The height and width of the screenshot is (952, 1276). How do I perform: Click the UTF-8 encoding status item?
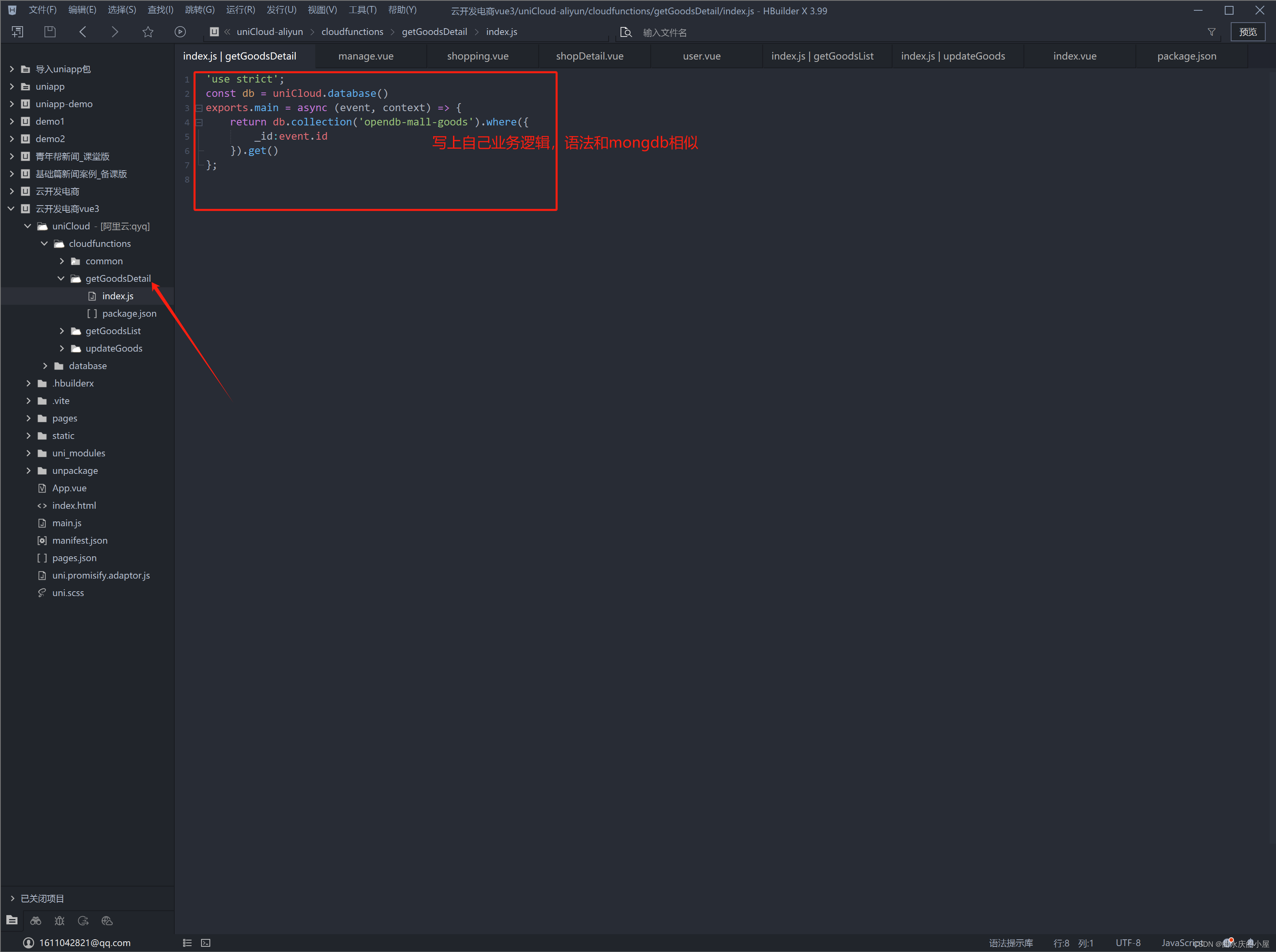[1128, 943]
